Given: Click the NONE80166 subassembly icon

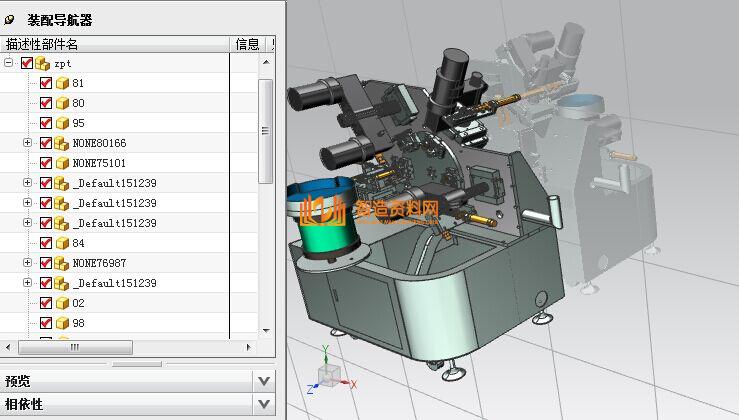Looking at the screenshot, I should [62, 143].
